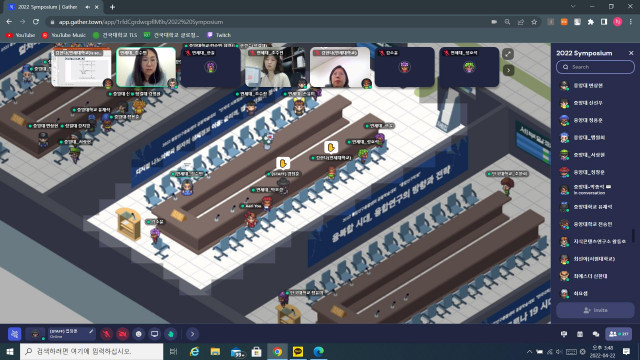Turn on the camera in Gather
The width and height of the screenshot is (640, 360).
[122, 334]
